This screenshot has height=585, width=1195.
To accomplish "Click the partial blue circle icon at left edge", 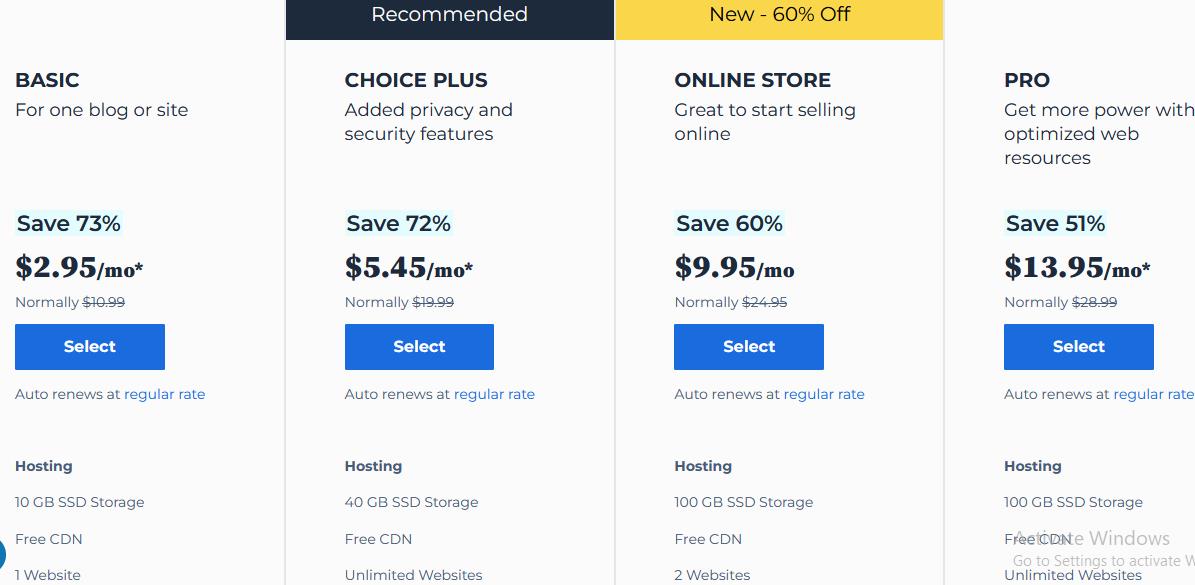I will [2, 554].
